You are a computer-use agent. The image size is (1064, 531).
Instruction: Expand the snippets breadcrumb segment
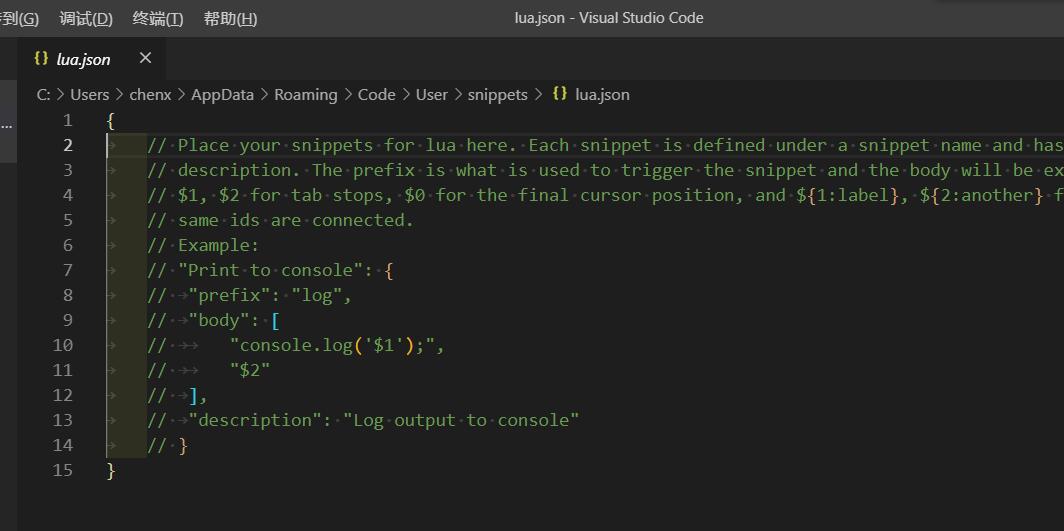coord(497,95)
